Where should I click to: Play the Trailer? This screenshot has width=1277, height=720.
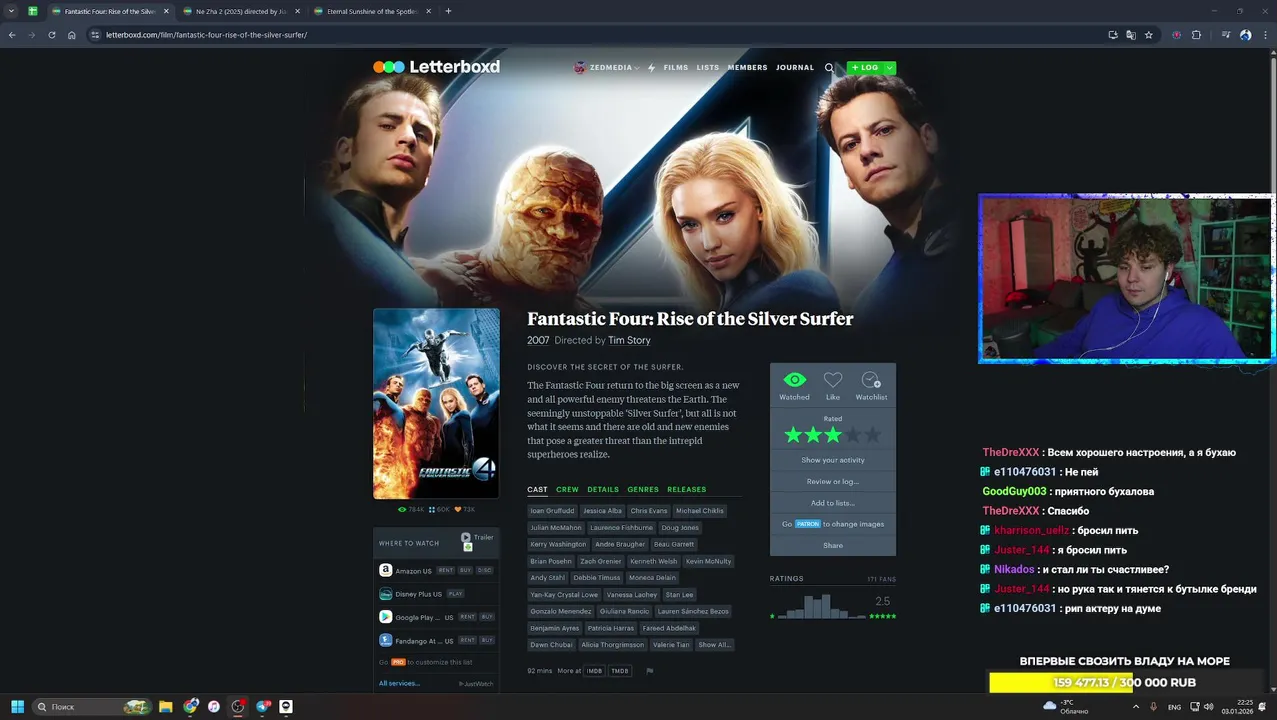pos(477,538)
